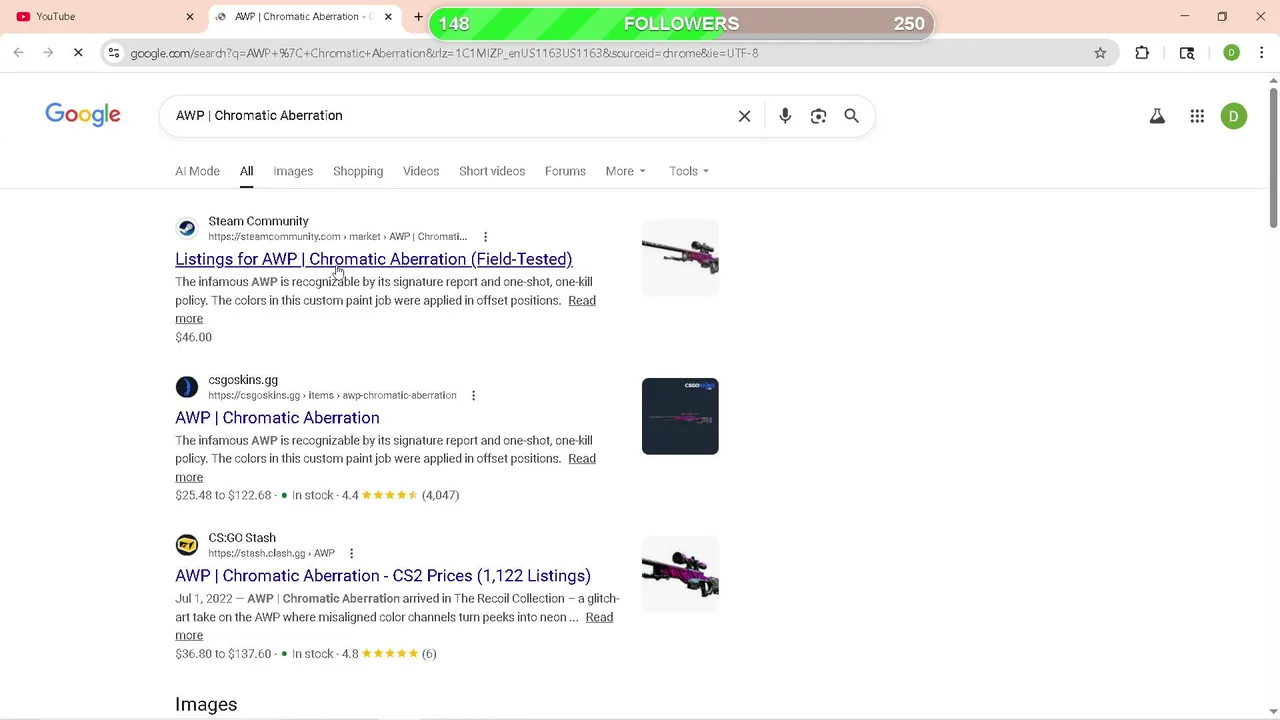View site information icon in address bar
Image resolution: width=1280 pixels, height=720 pixels.
click(114, 53)
